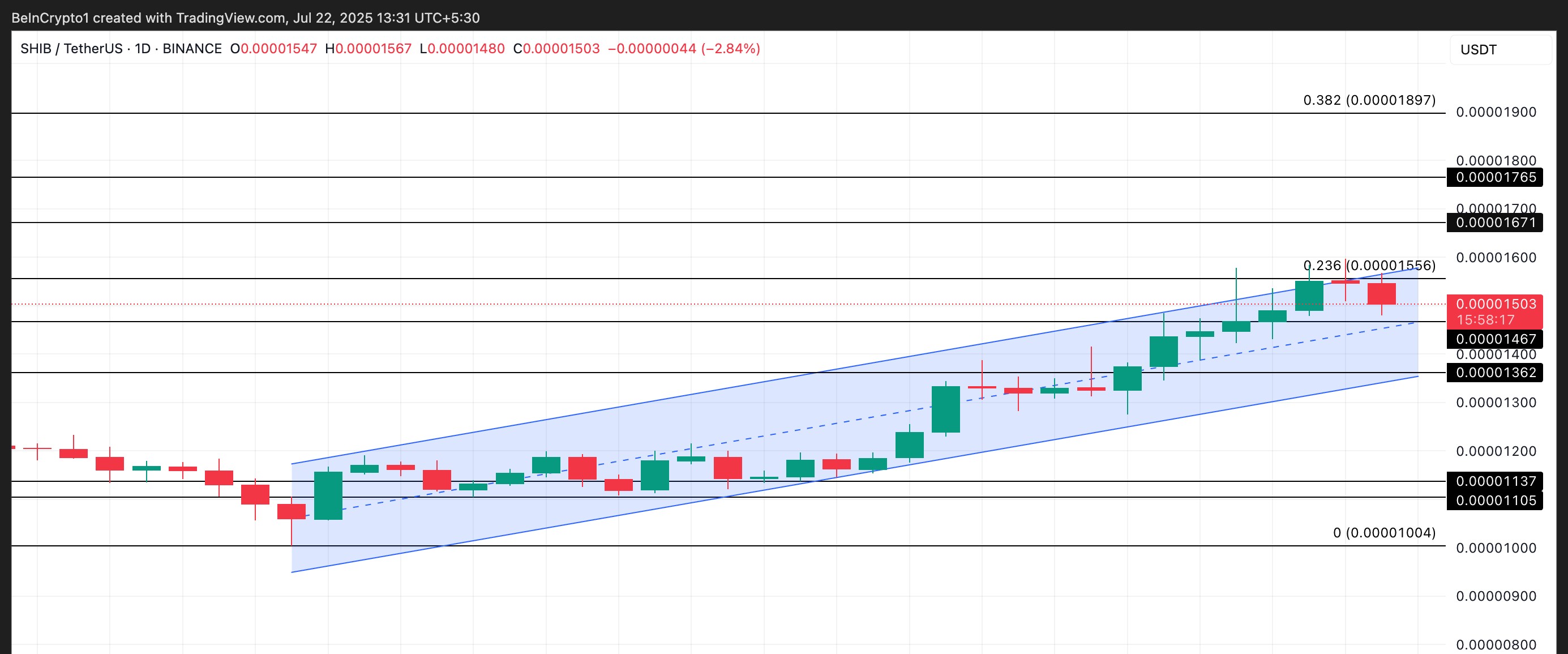Click the 0.00001600 axis price label
Image resolution: width=1568 pixels, height=654 pixels.
(x=1496, y=258)
